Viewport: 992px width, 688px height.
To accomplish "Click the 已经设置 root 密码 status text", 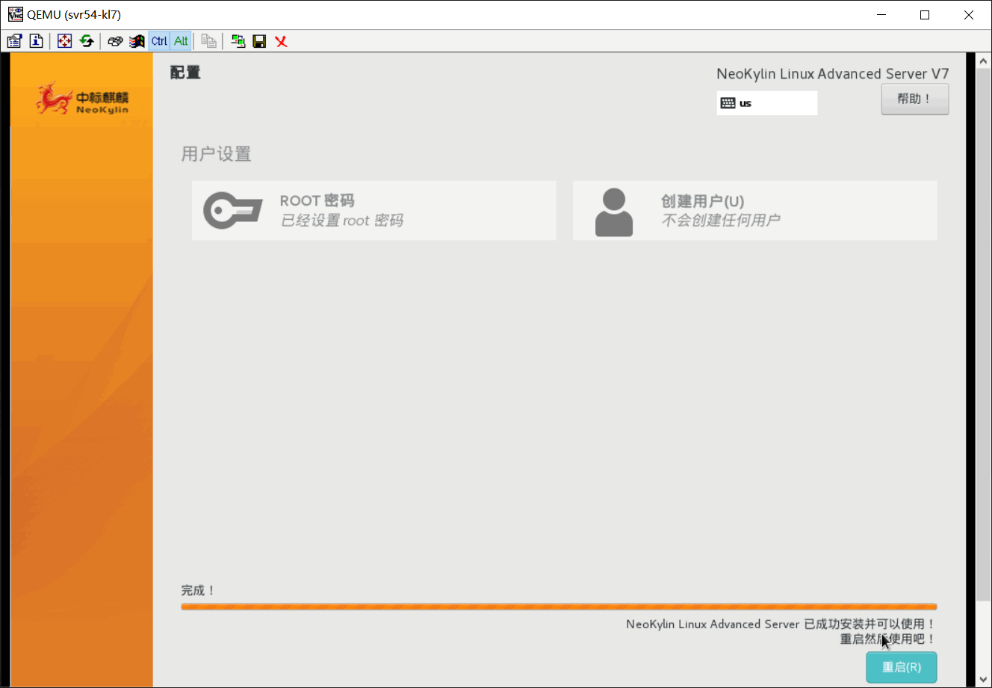I will (x=342, y=220).
